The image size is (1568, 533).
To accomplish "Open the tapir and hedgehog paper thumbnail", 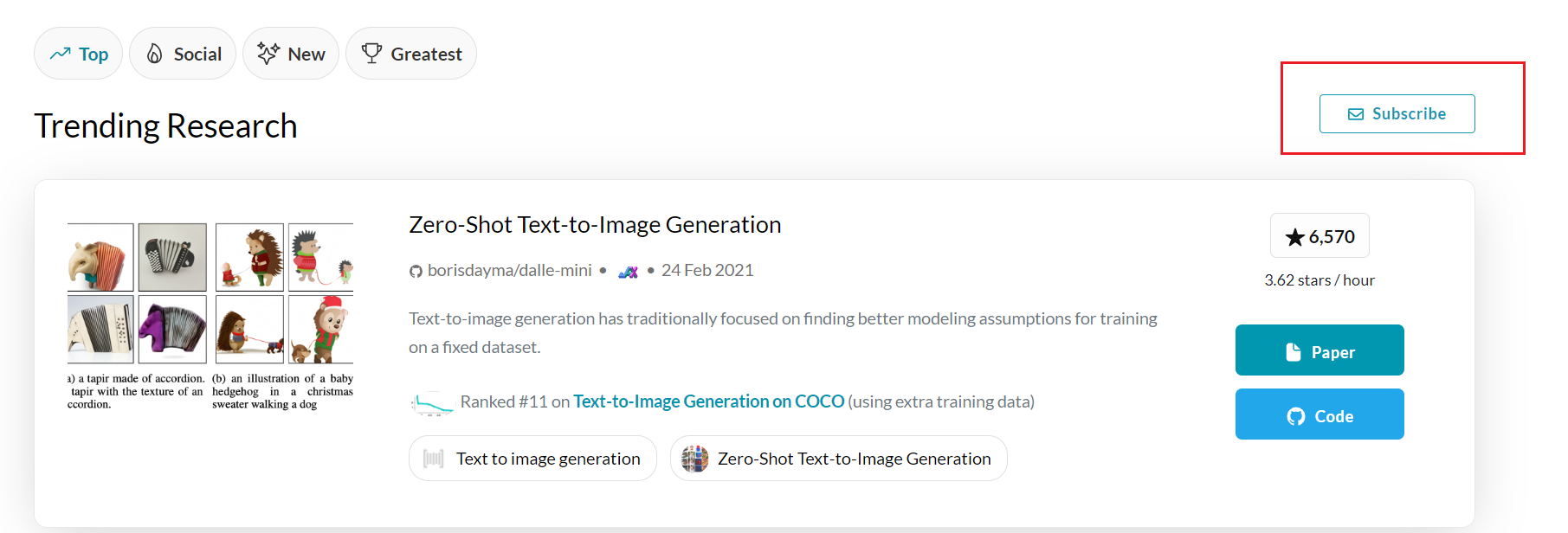I will point(210,316).
